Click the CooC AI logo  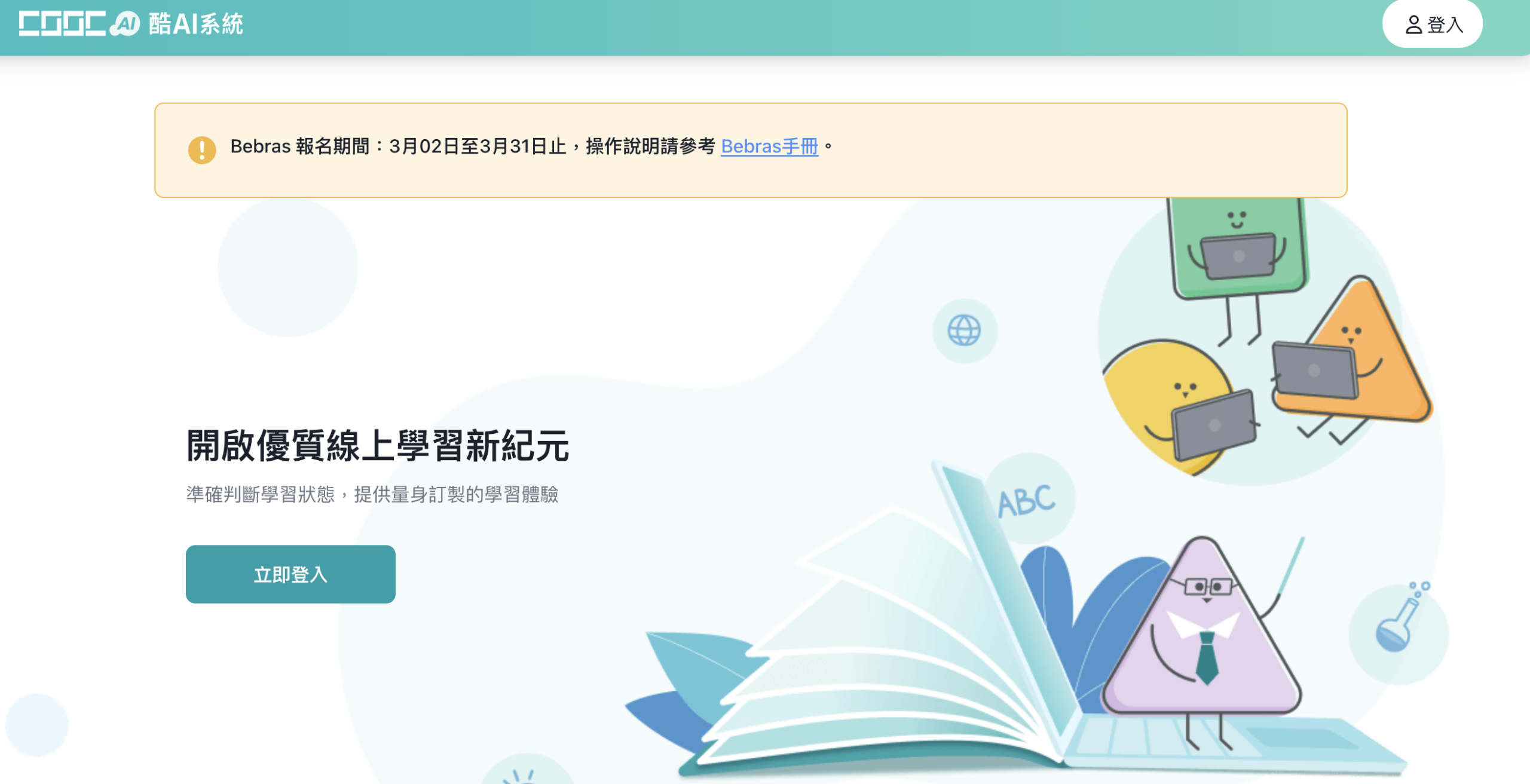pos(79,24)
